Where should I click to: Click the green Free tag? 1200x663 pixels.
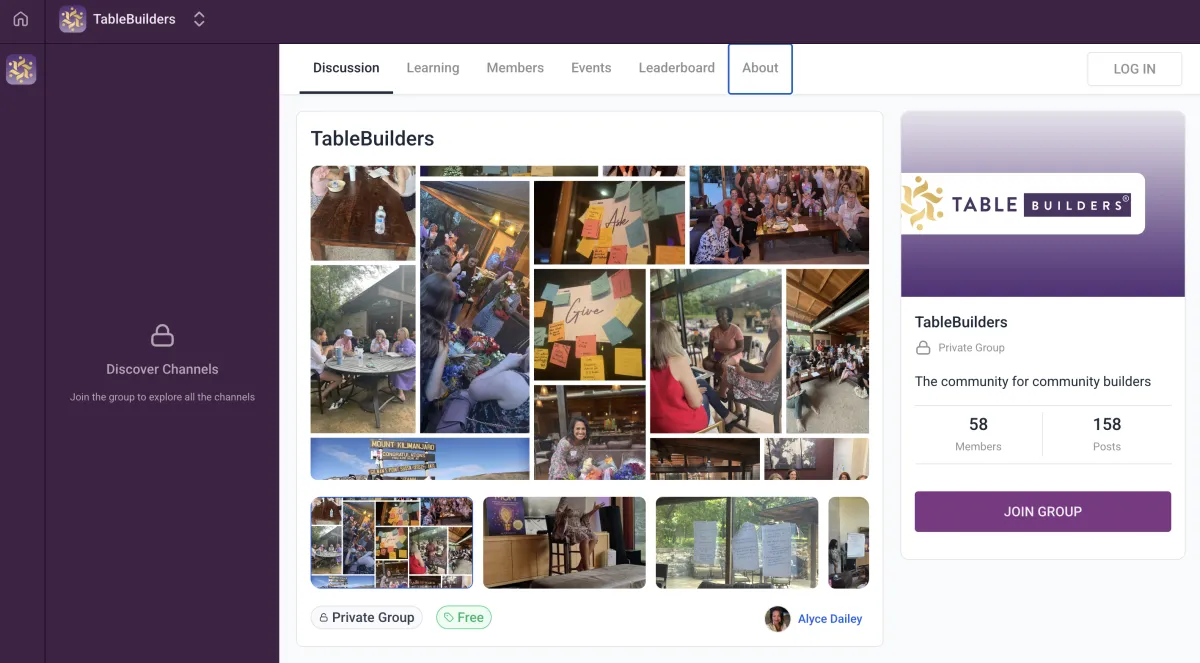(x=464, y=618)
